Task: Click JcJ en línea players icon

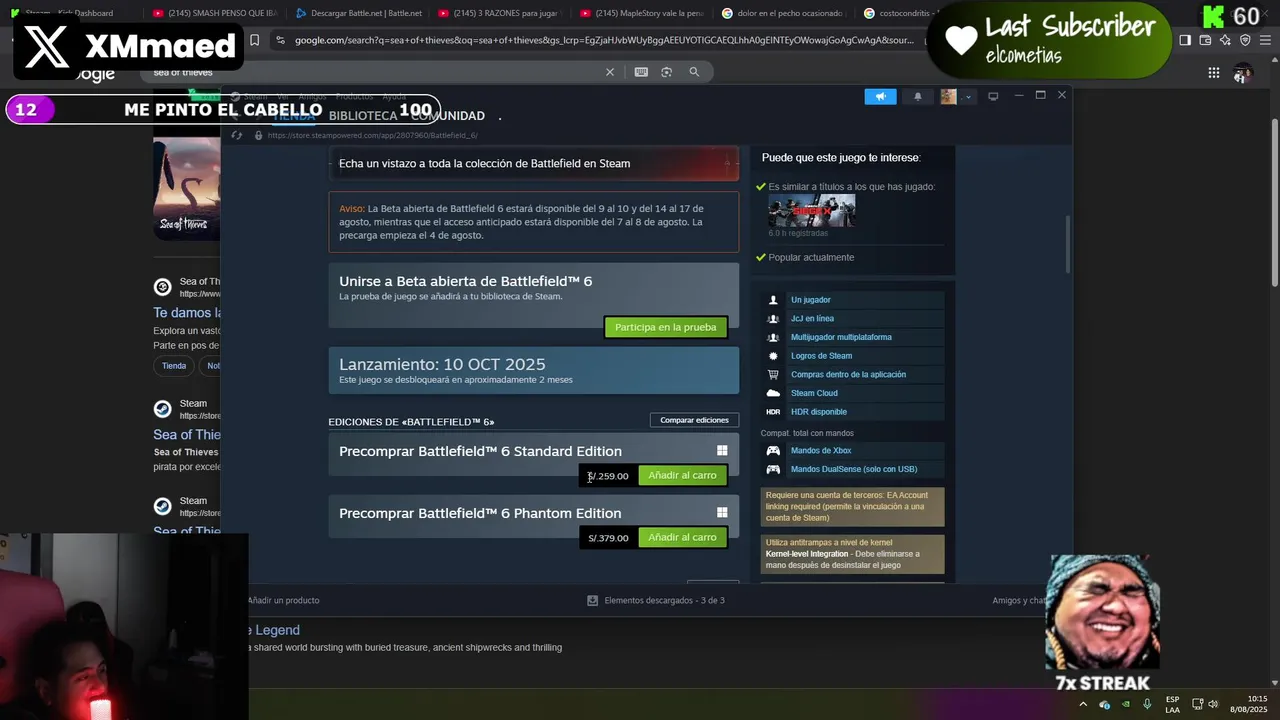Action: (773, 319)
